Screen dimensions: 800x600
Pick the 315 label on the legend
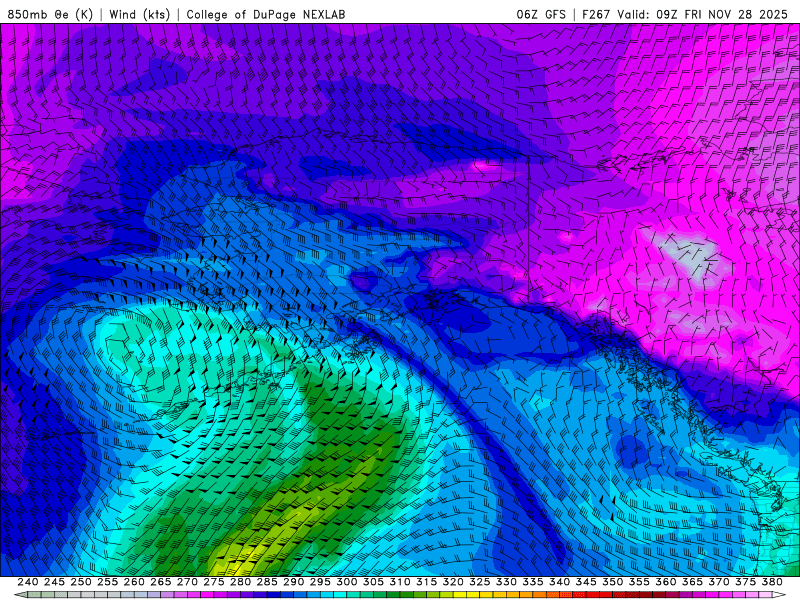point(426,582)
